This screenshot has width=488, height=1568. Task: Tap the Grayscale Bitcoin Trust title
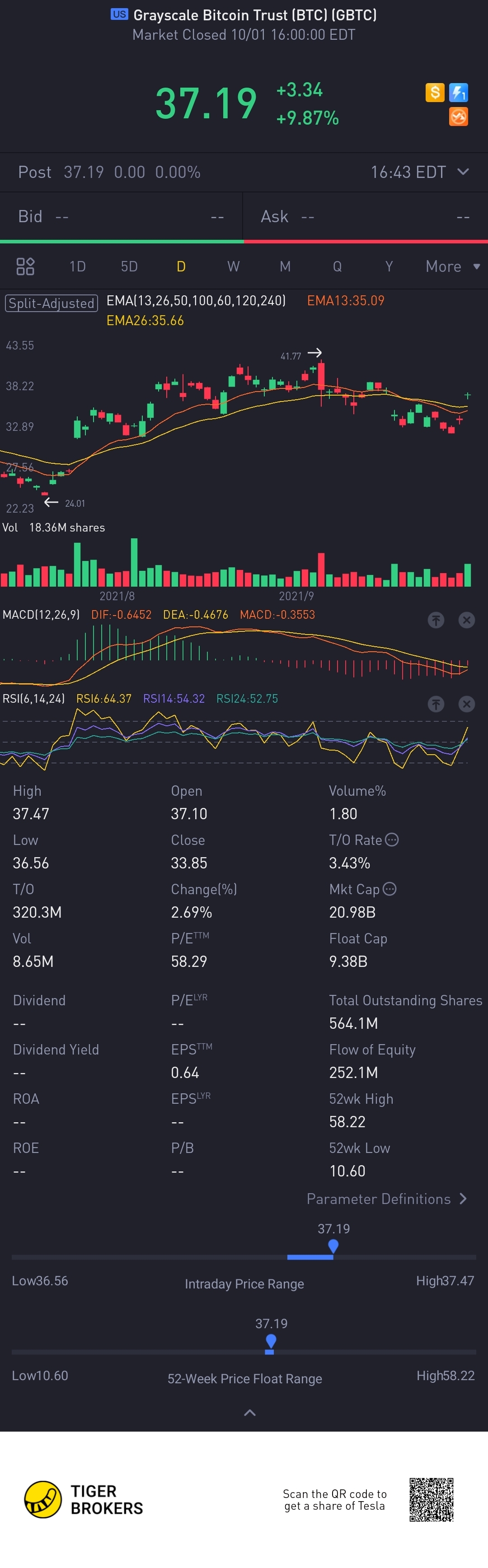coord(255,14)
